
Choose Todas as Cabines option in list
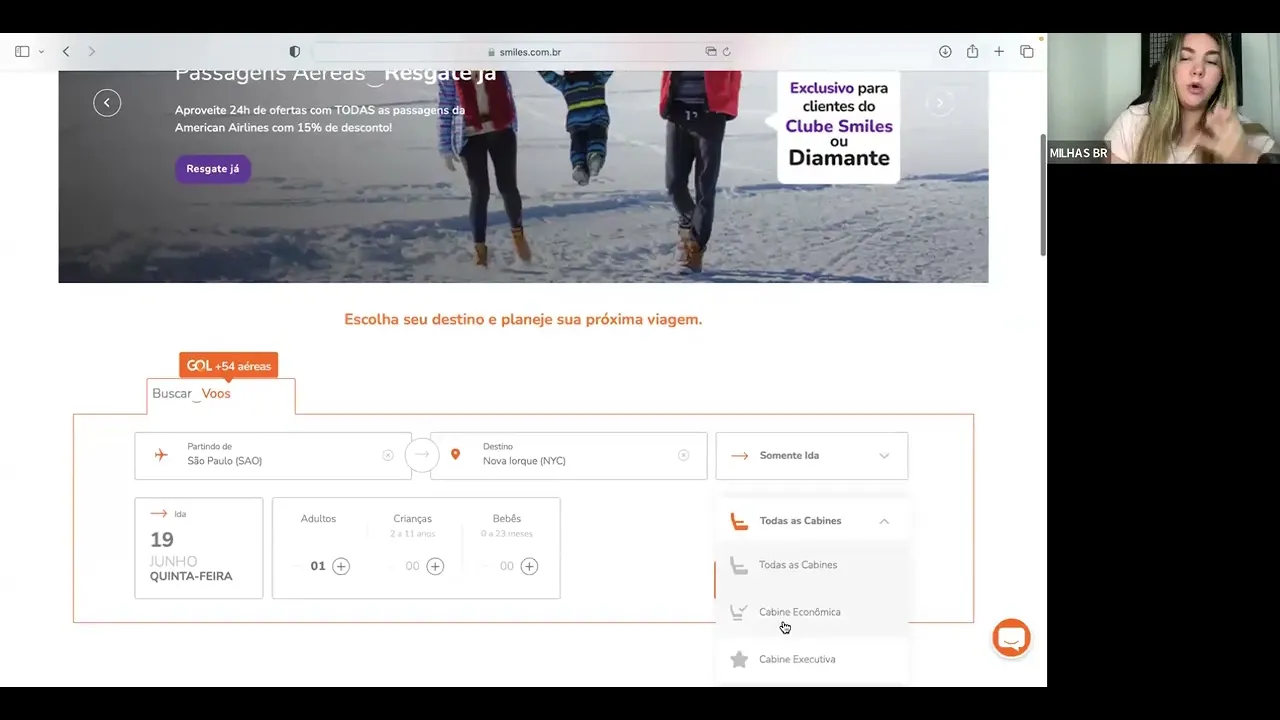(x=812, y=565)
